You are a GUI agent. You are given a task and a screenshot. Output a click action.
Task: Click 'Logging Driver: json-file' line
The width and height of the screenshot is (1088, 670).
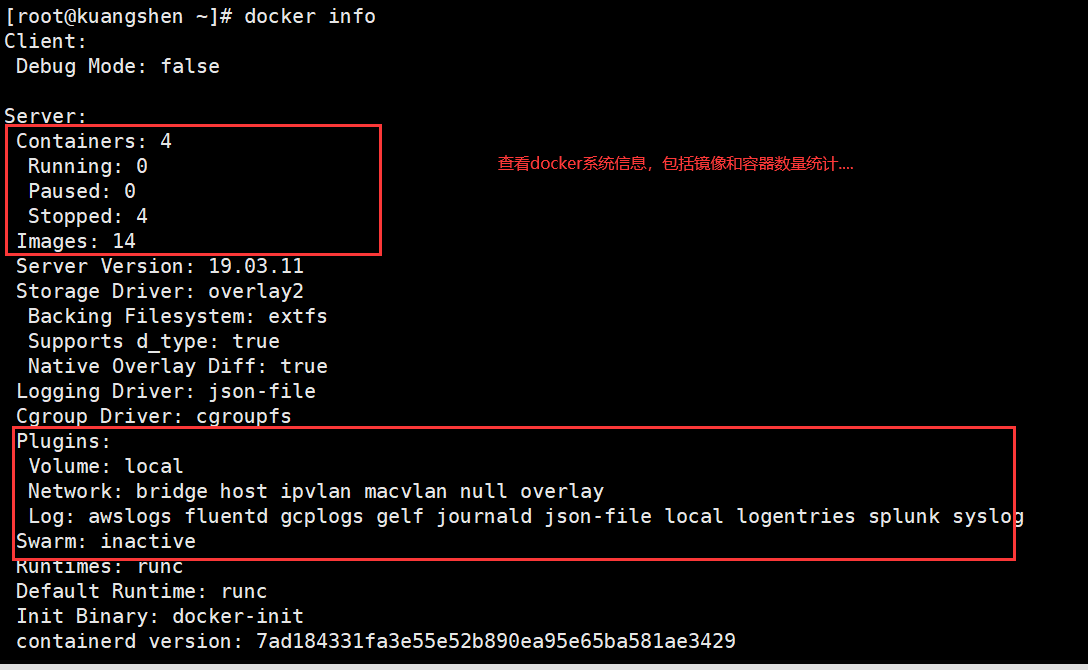pyautogui.click(x=166, y=391)
